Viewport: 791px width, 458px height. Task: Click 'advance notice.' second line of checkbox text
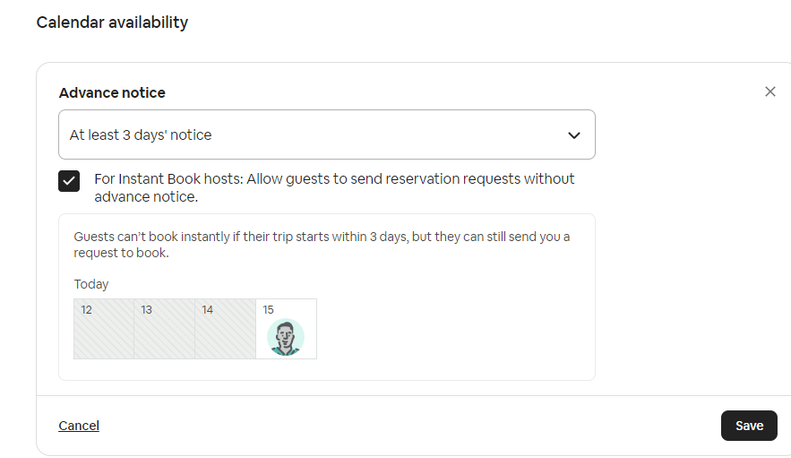click(146, 197)
